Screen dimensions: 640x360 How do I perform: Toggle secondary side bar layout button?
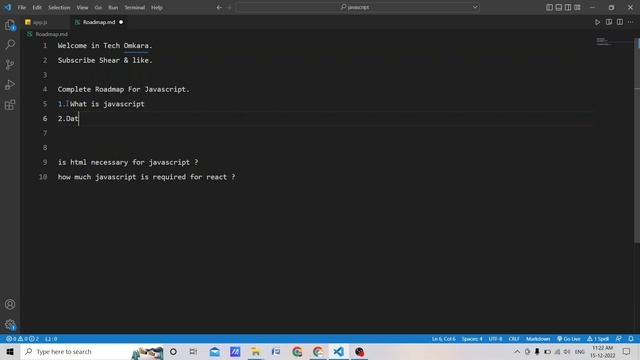[568, 7]
